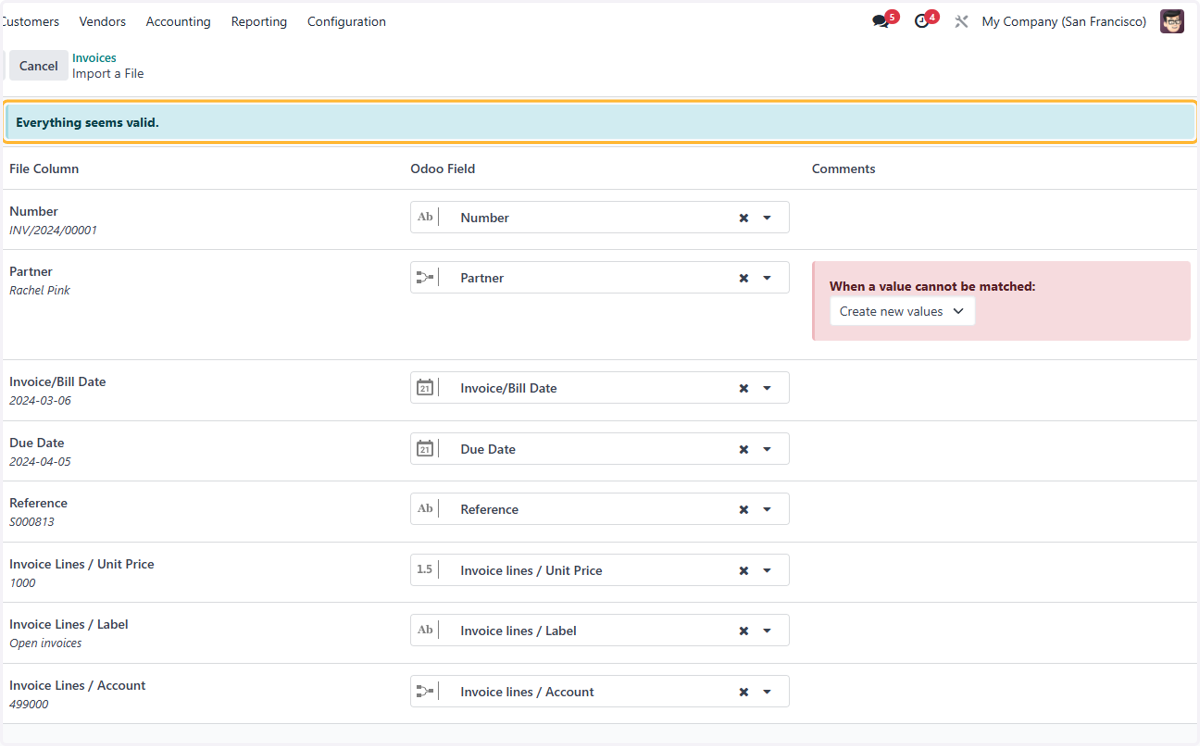Click the 1.5 numeric icon beside Unit Price

pyautogui.click(x=425, y=569)
